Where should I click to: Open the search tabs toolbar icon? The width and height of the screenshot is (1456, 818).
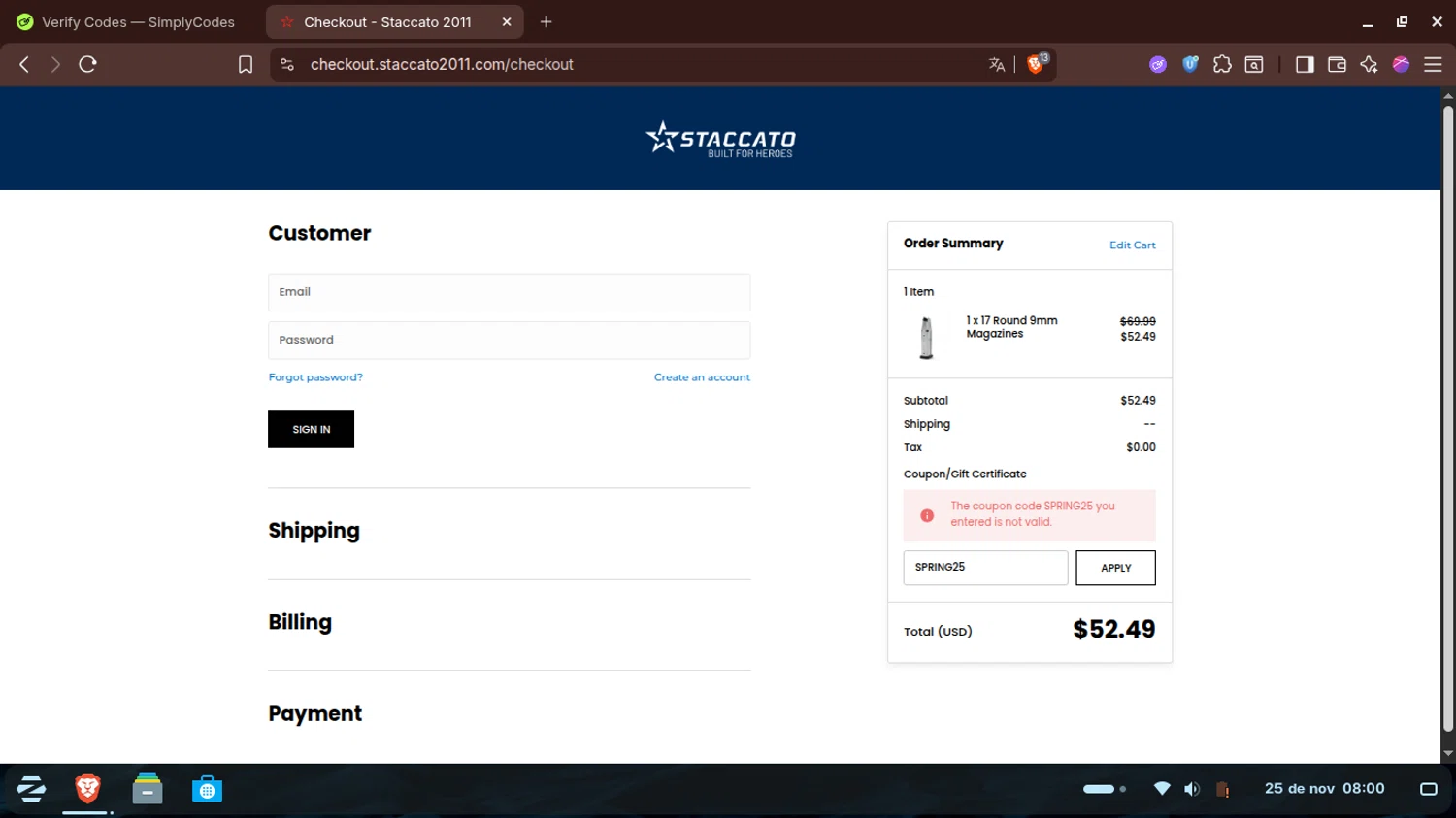pos(1254,64)
